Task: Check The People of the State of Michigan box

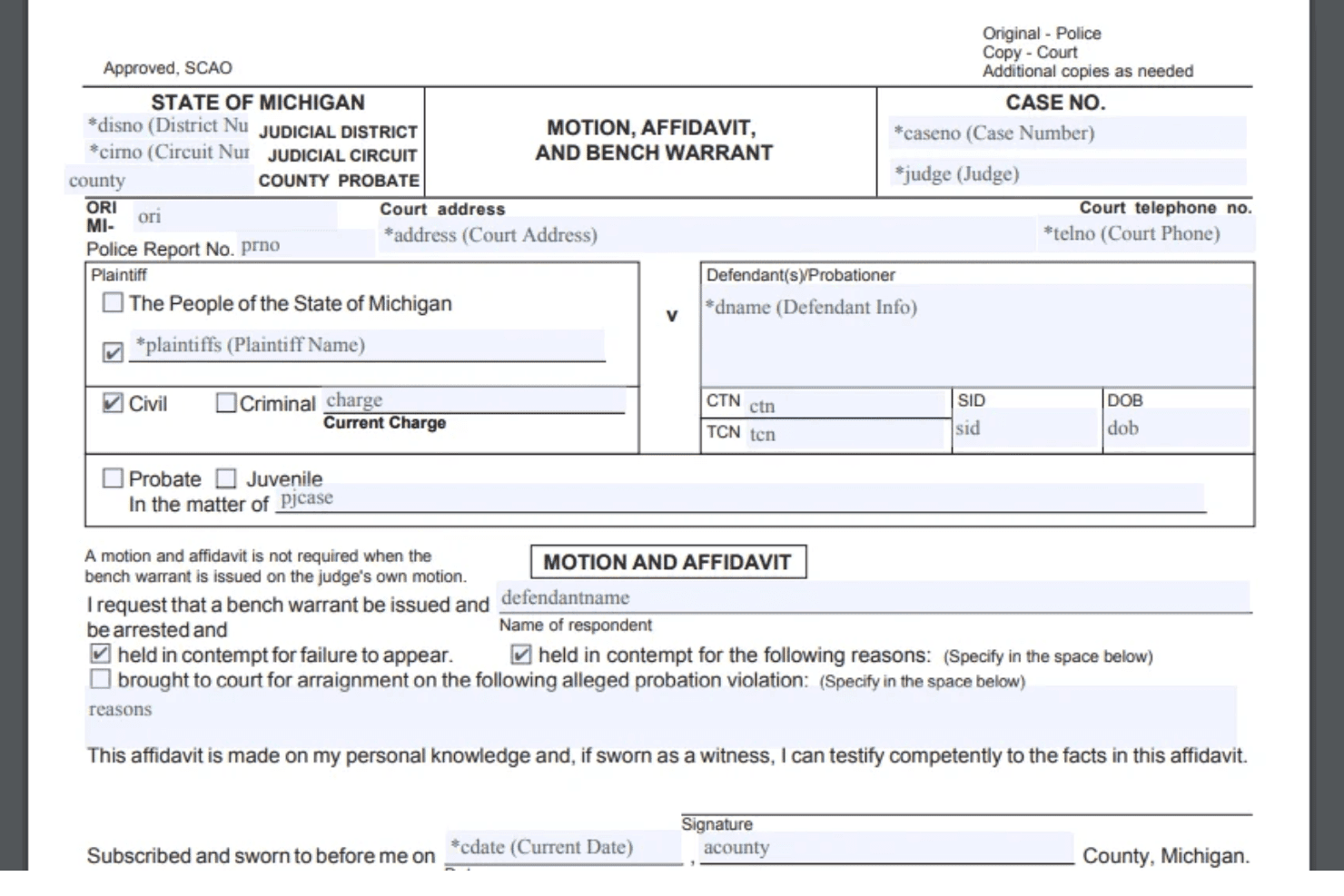Action: [113, 302]
